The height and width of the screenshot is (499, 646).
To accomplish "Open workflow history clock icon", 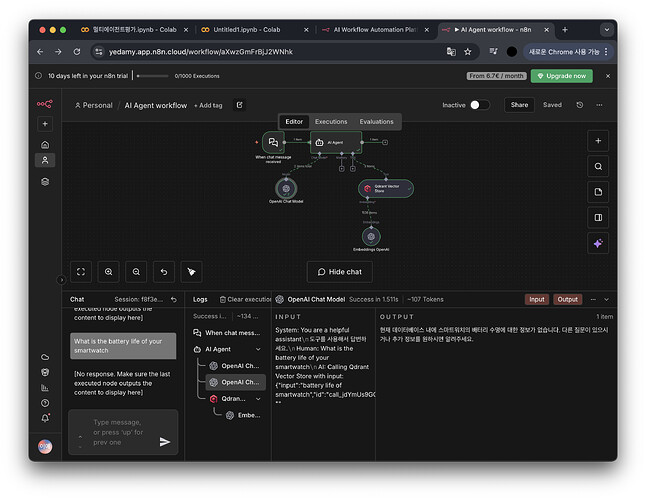I will click(x=579, y=105).
